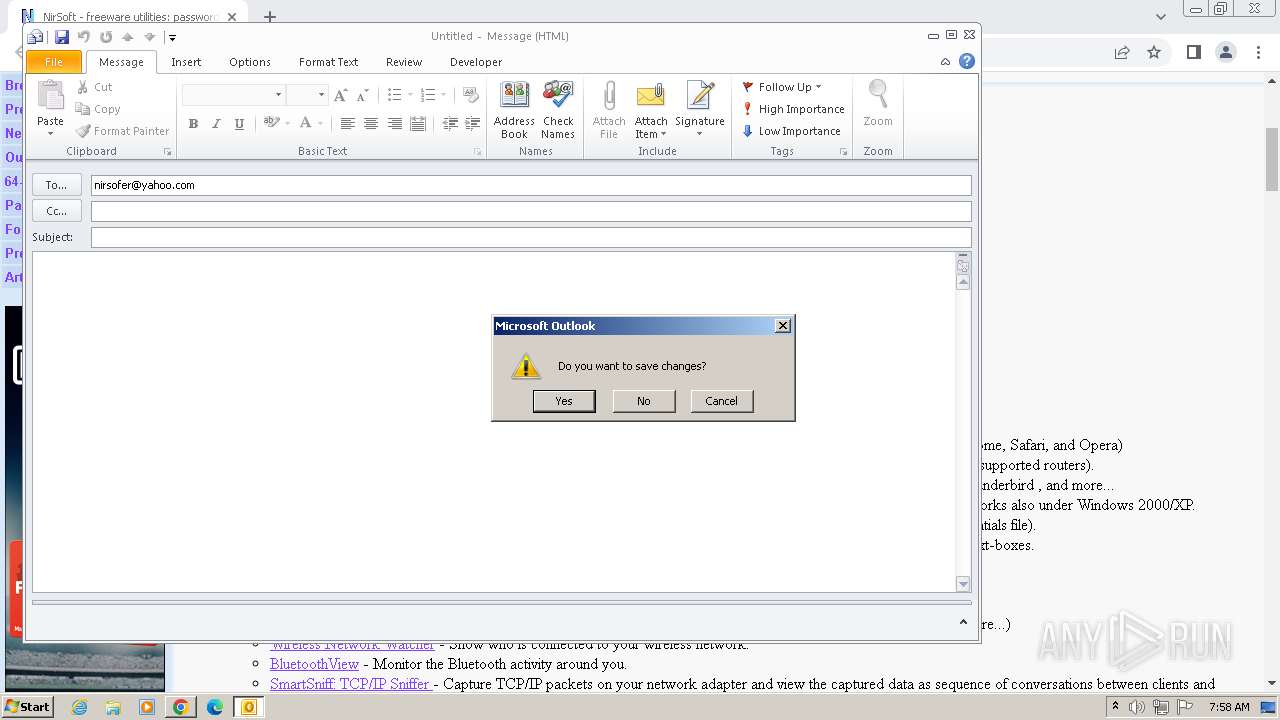Open the font size combo box

point(307,95)
